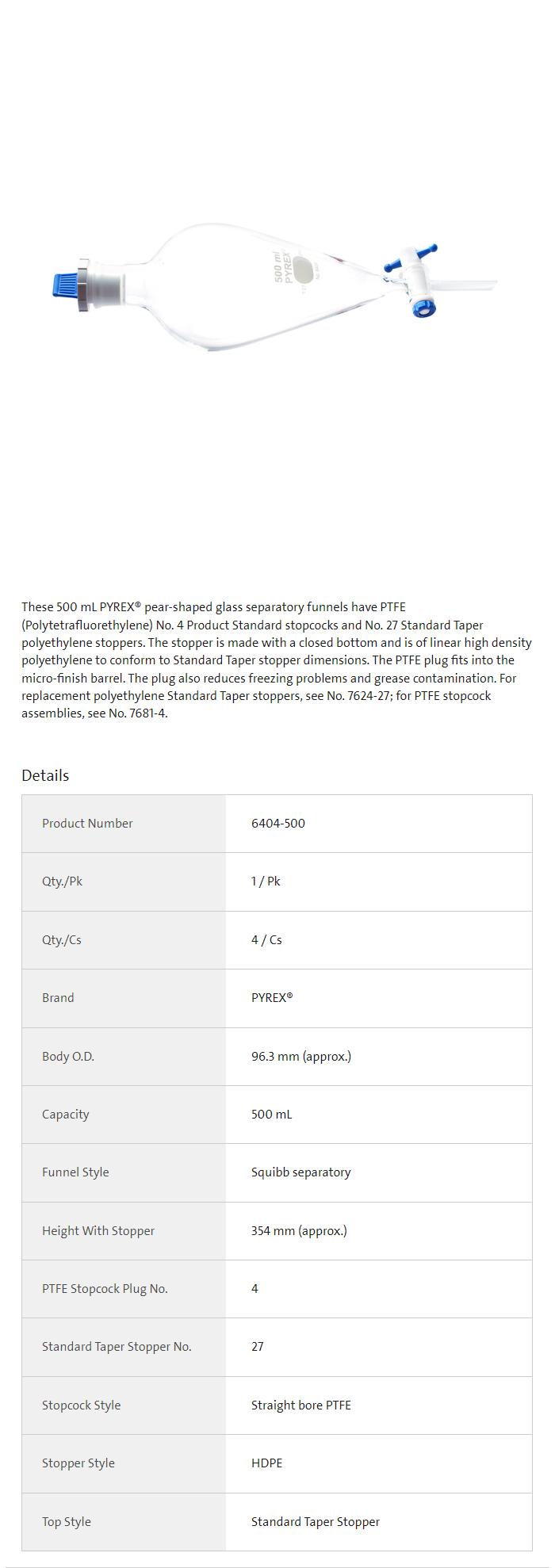Viewport: 555px width, 1568px height.
Task: Click the PTFE Stopcock Plug No. label
Action: click(x=105, y=1288)
